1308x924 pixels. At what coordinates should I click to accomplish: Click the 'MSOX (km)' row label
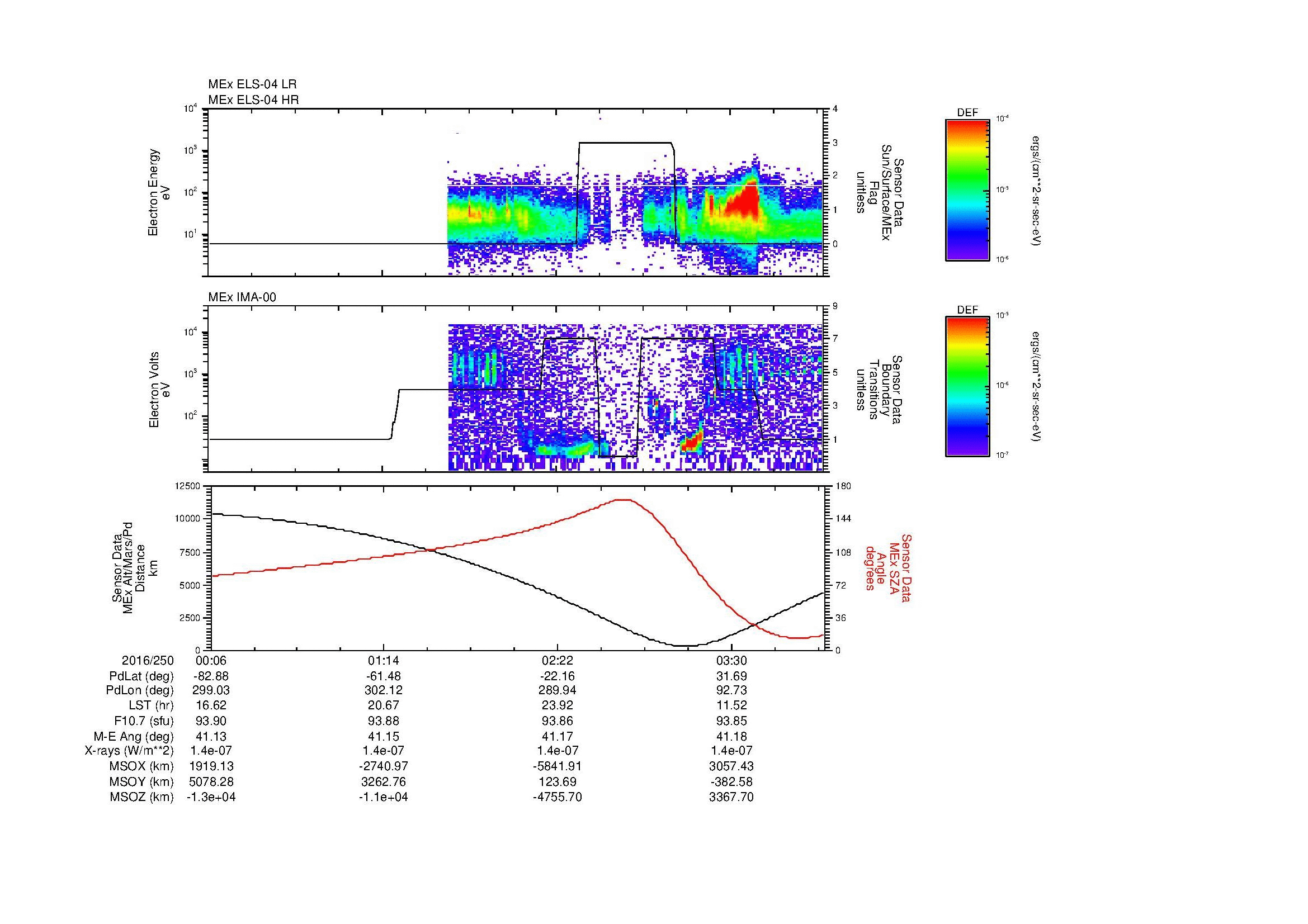coord(141,766)
